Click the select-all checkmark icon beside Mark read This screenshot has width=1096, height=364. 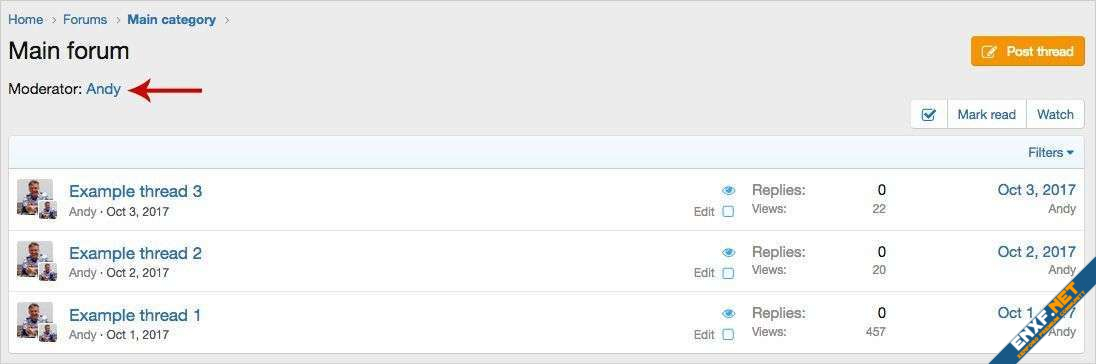click(929, 115)
